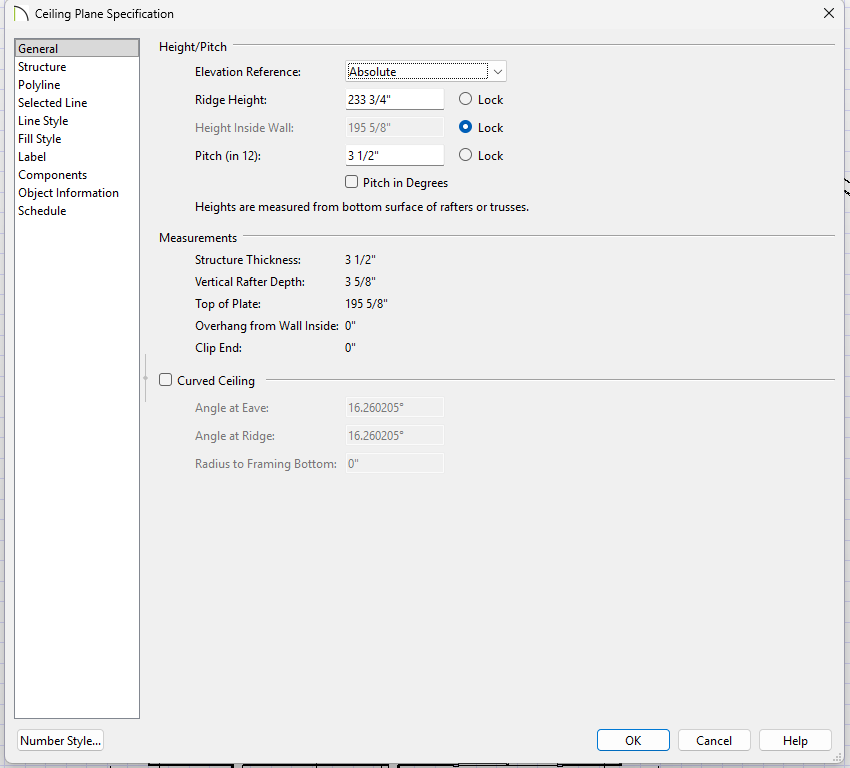
Task: Close the Ceiling Plane Specification window
Action: coord(829,14)
